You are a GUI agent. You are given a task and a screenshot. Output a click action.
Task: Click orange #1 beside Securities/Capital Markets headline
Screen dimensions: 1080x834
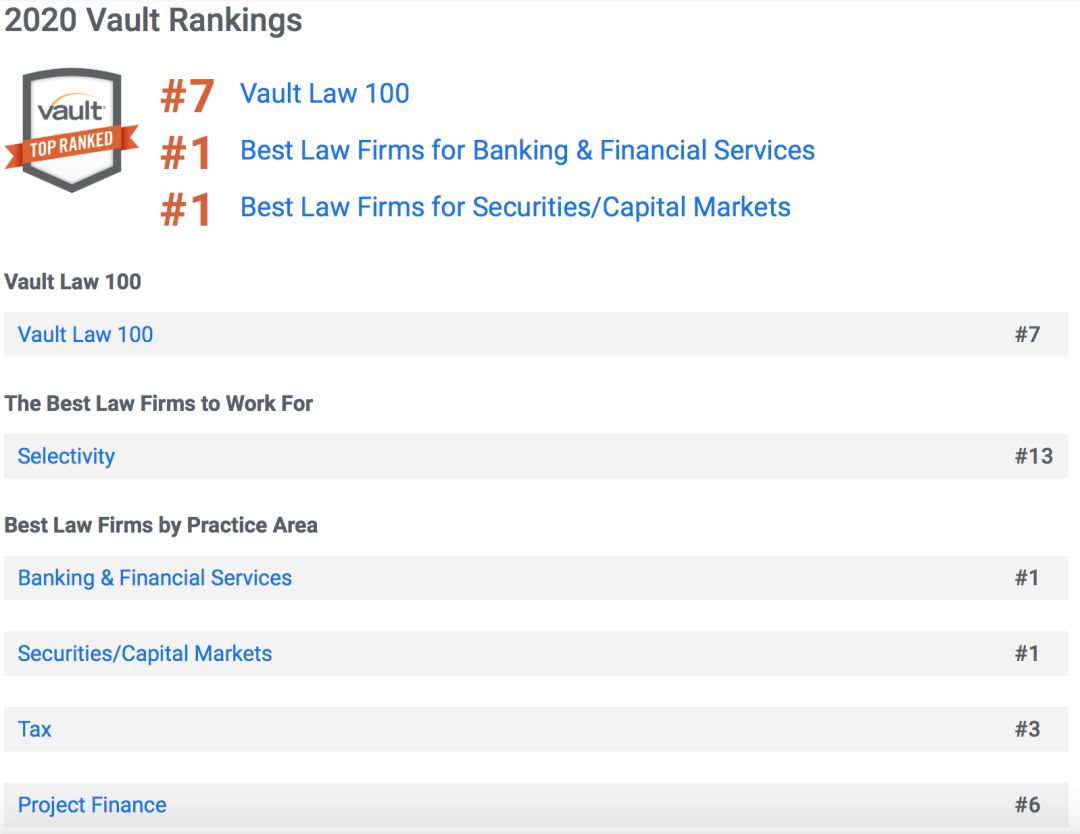[187, 210]
